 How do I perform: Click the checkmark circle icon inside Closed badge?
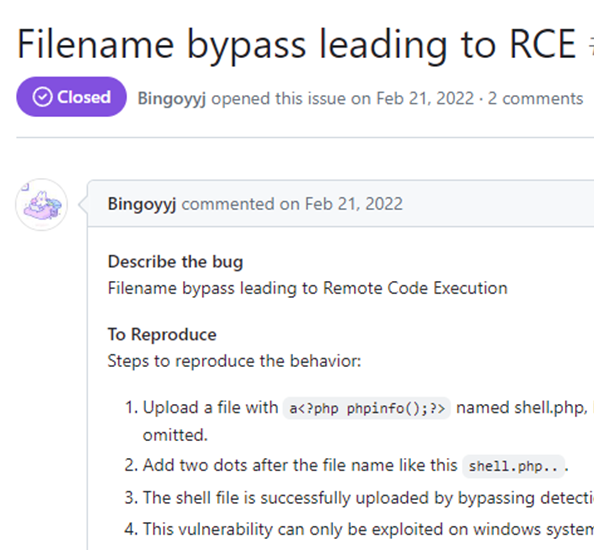[42, 97]
